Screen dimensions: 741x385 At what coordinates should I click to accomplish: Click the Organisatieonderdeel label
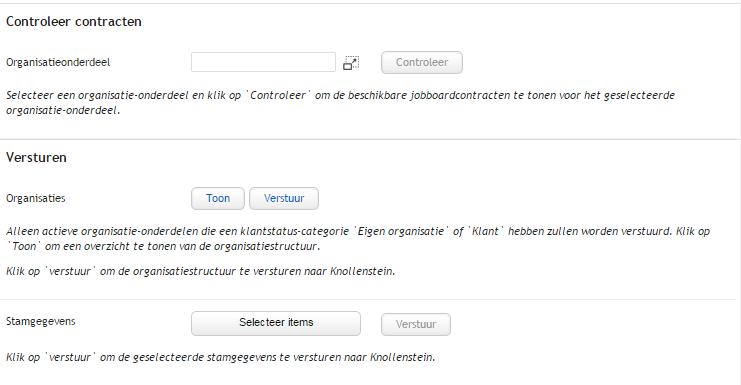pyautogui.click(x=58, y=62)
